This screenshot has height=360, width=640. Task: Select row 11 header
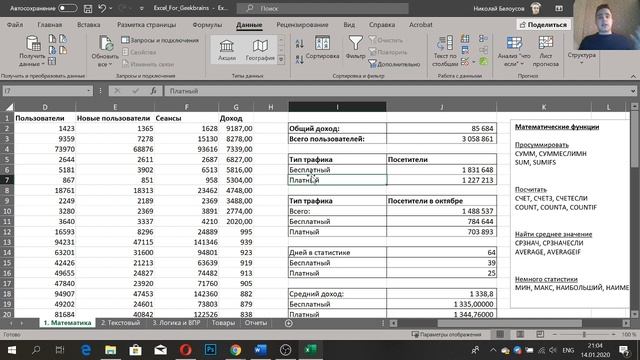click(7, 221)
